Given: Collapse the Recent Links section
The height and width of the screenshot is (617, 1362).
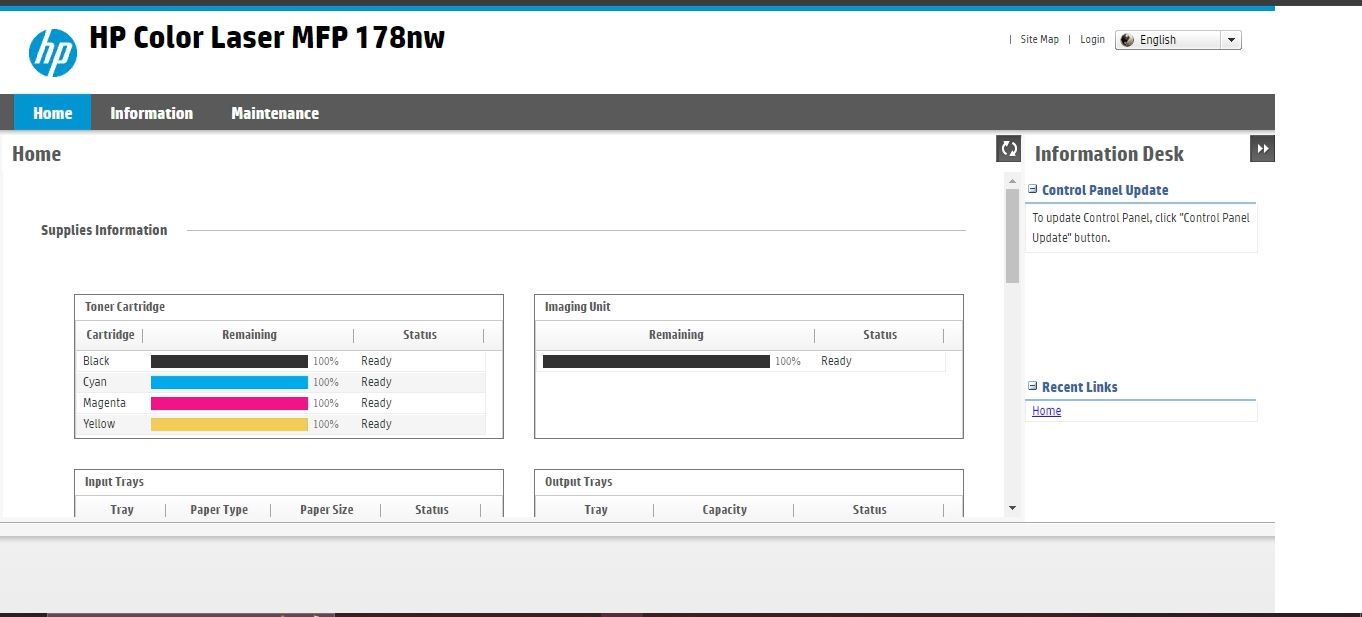Looking at the screenshot, I should pos(1033,386).
